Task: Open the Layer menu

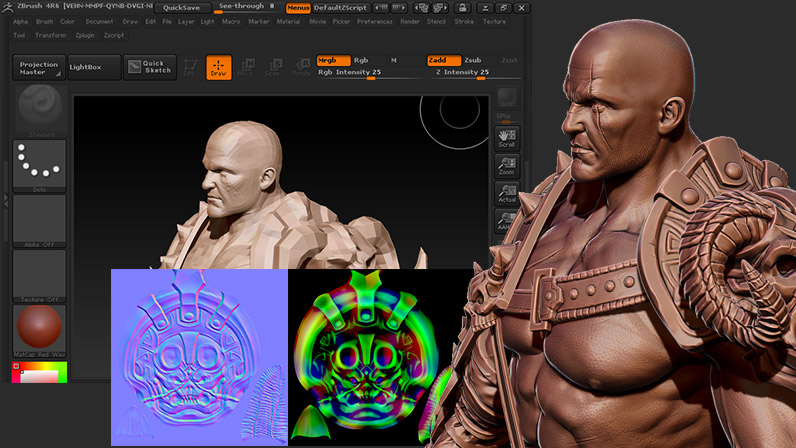Action: click(186, 22)
